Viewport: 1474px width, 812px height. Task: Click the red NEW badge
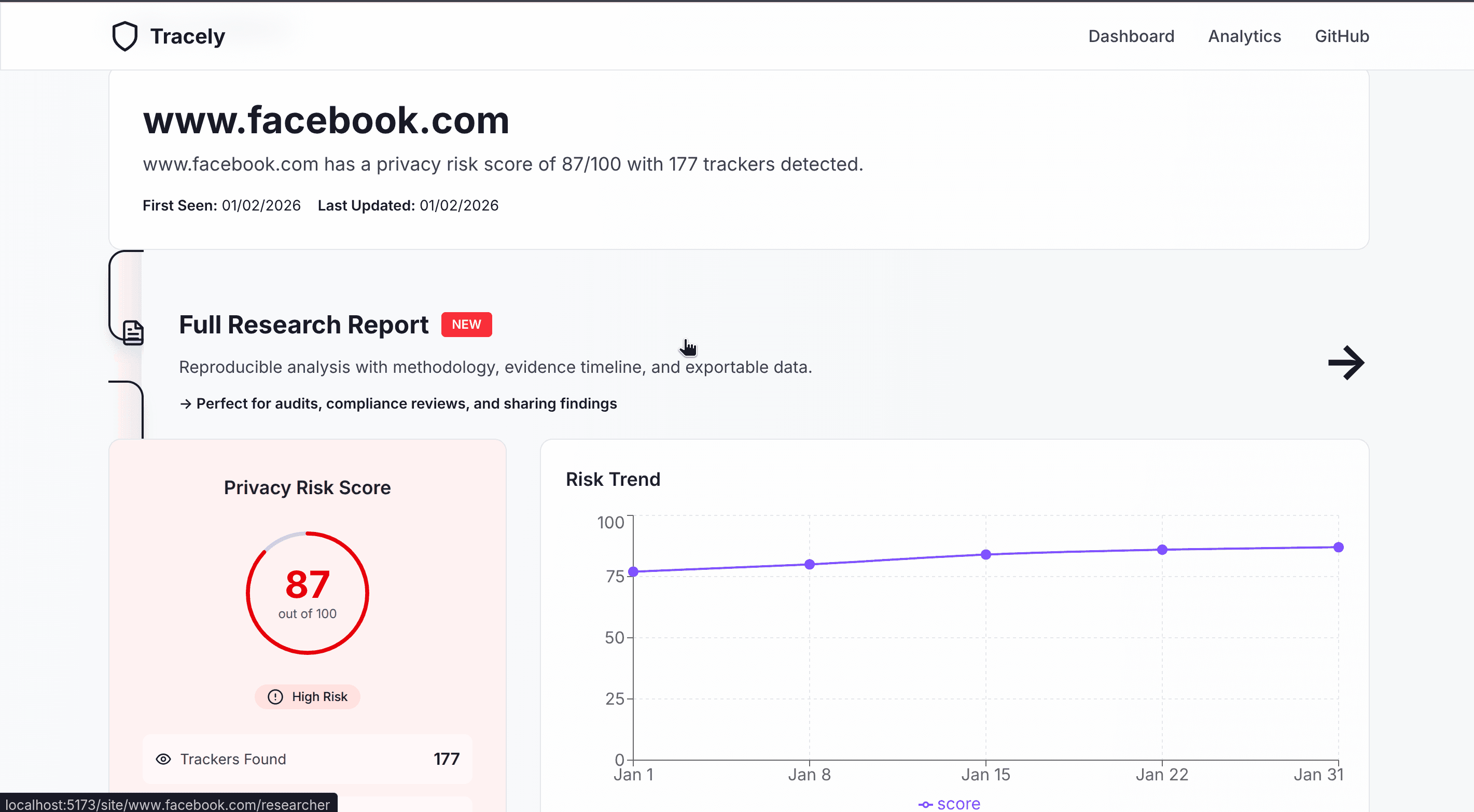(466, 325)
